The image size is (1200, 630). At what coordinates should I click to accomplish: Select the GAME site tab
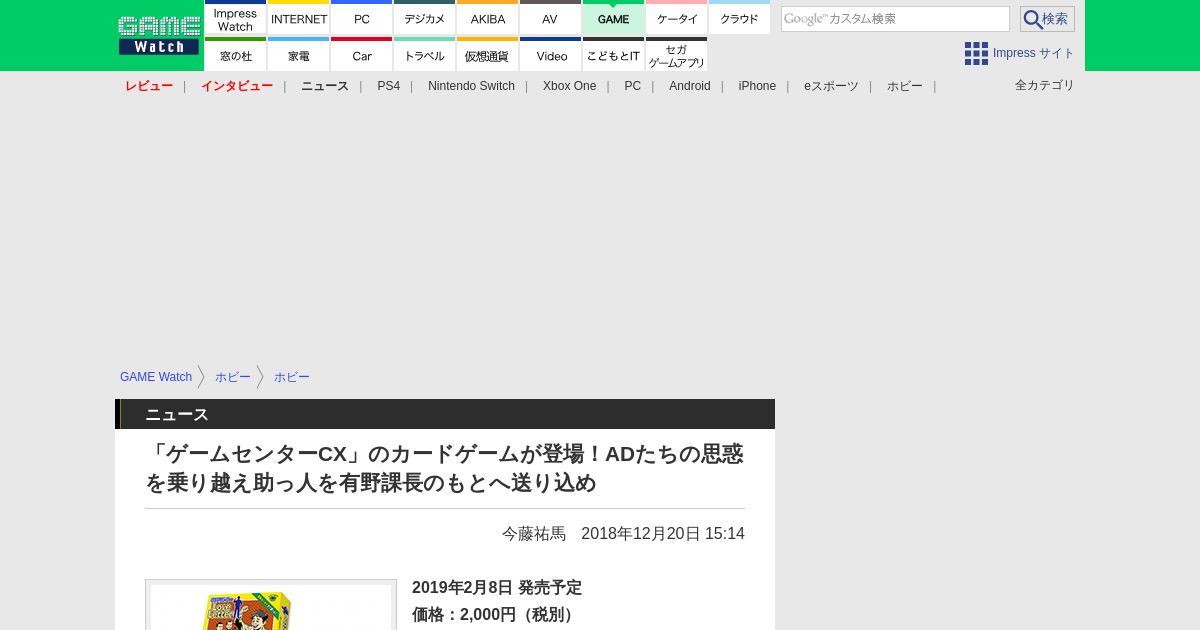(x=613, y=17)
